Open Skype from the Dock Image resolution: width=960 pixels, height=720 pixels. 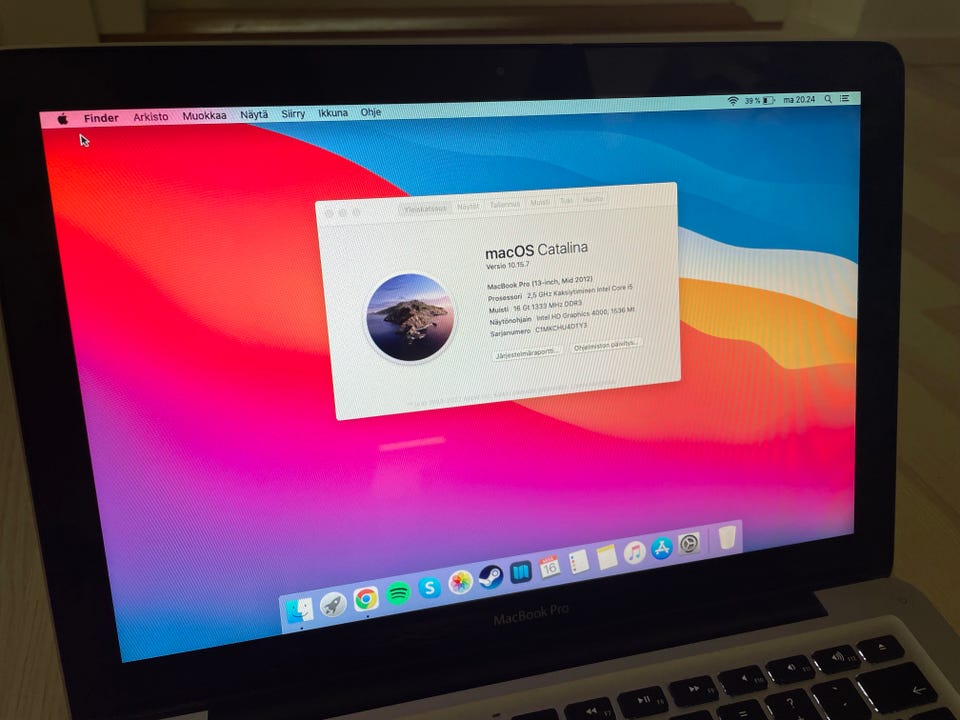[x=429, y=588]
